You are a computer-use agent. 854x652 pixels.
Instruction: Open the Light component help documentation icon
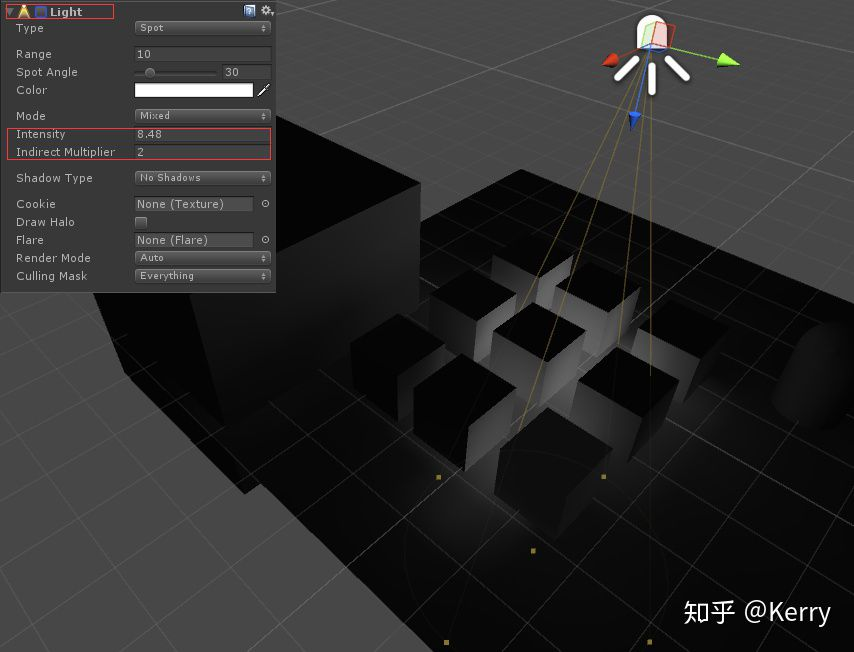(249, 10)
